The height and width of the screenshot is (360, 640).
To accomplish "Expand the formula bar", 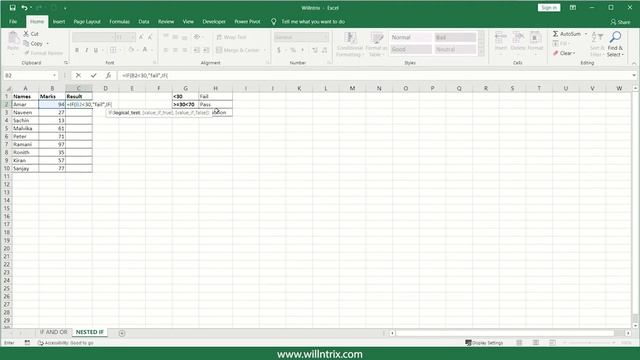I will click(x=634, y=76).
